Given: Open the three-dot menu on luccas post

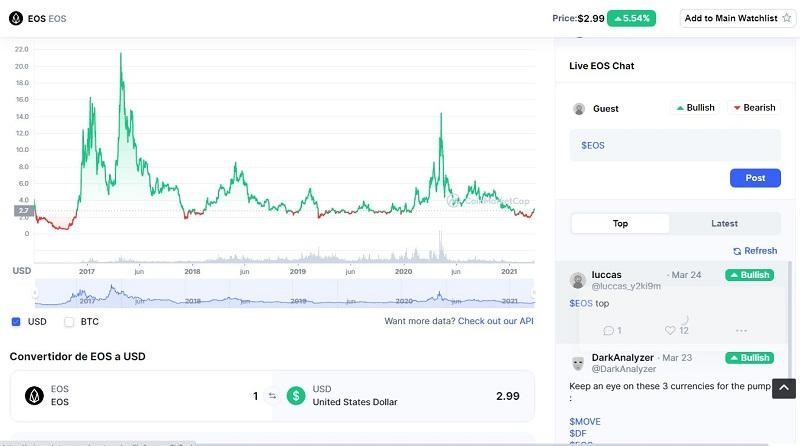Looking at the screenshot, I should tap(741, 330).
